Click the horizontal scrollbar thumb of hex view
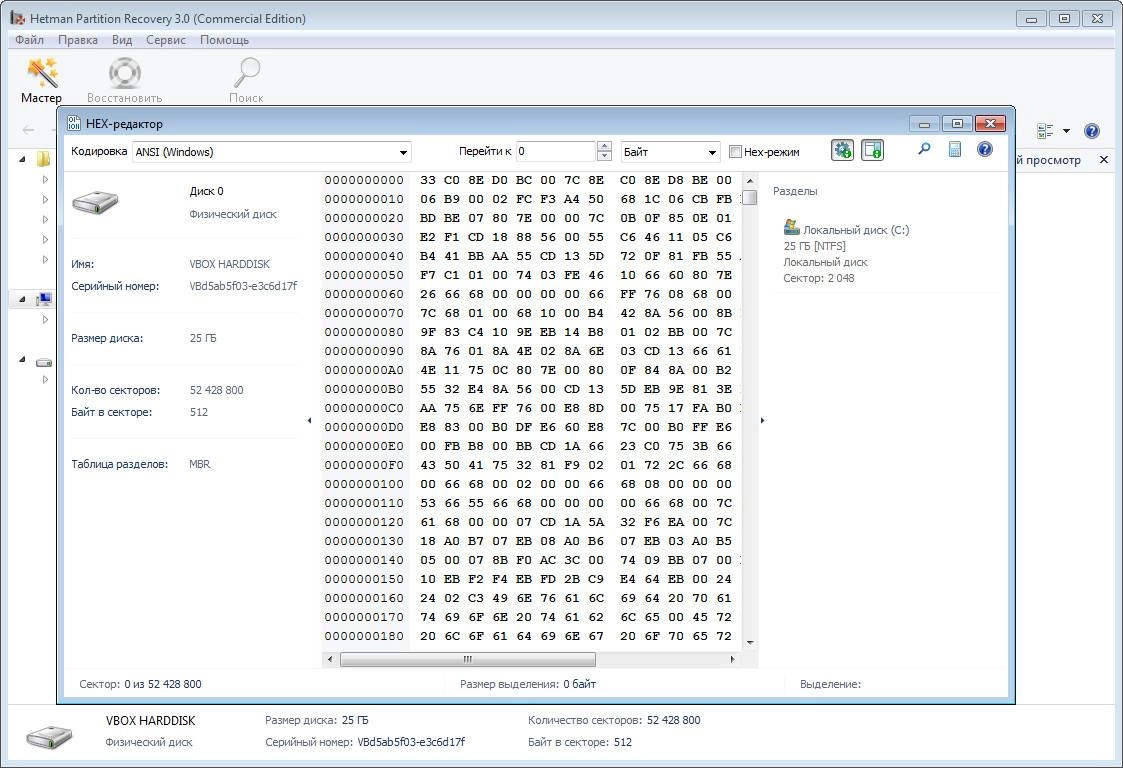1123x768 pixels. tap(468, 659)
